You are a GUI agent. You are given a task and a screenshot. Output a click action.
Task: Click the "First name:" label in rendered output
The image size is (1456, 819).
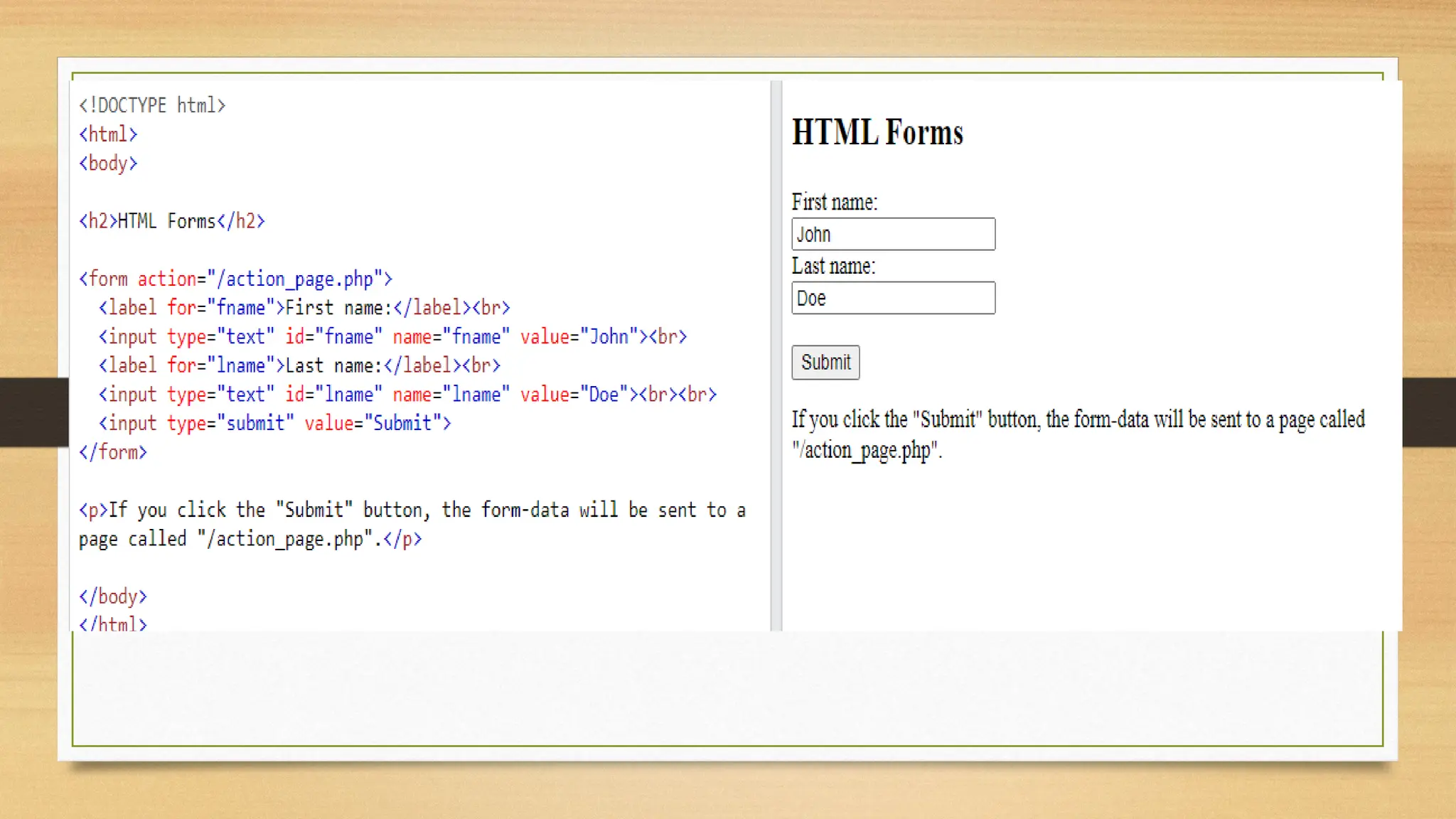(x=834, y=202)
